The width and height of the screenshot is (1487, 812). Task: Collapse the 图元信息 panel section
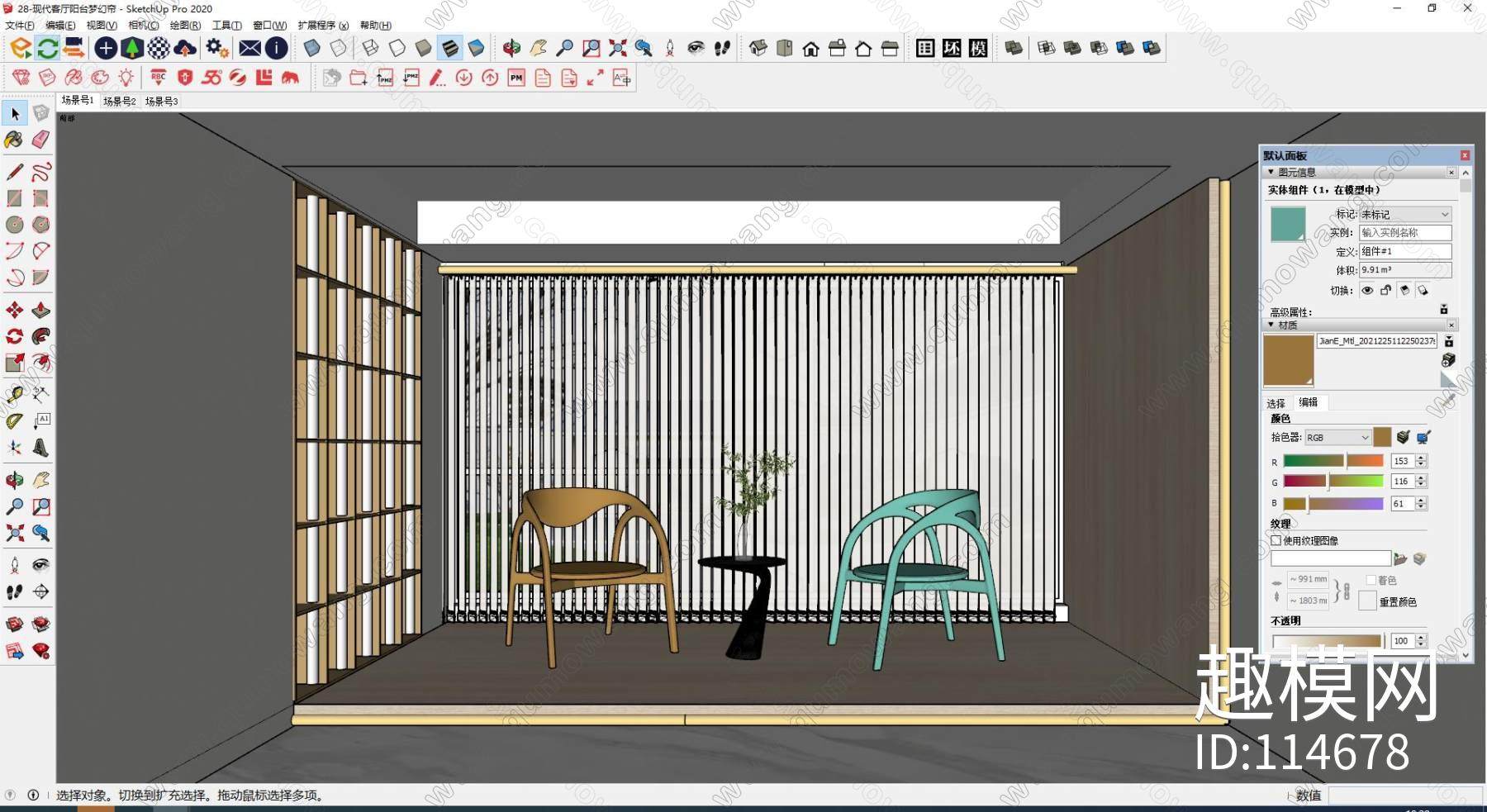pos(1271,172)
